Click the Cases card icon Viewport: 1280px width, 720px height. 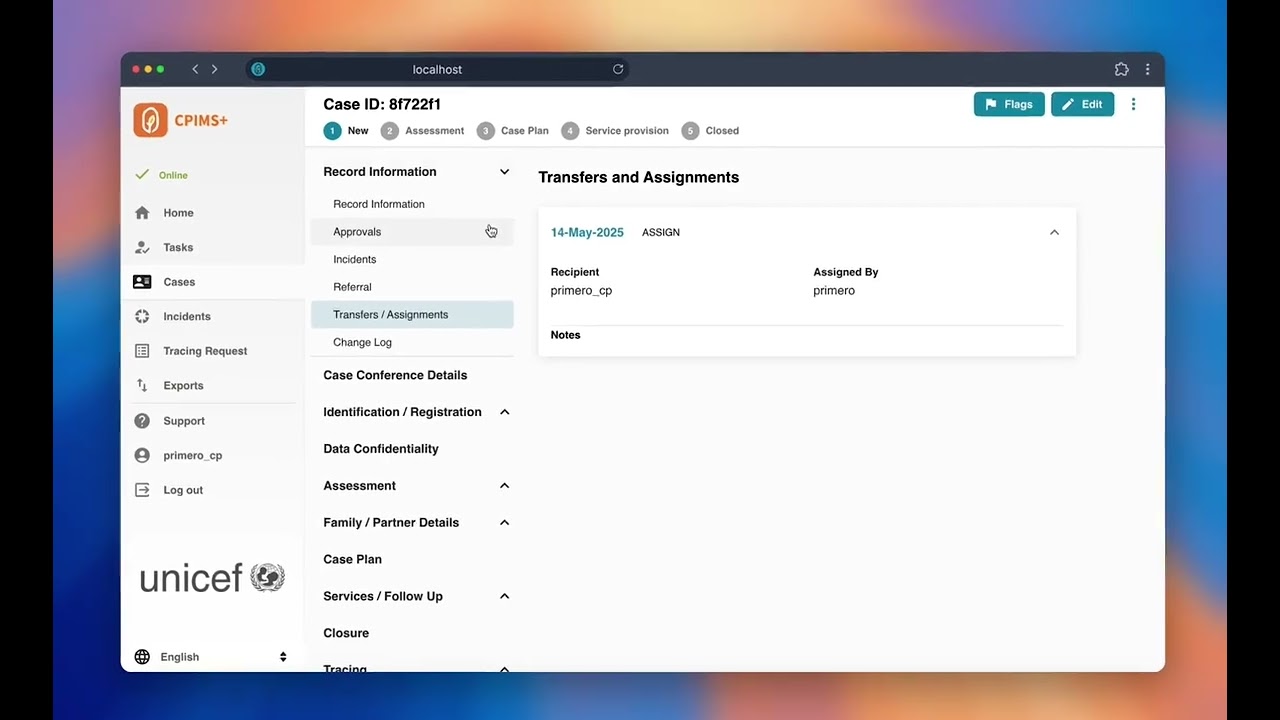click(142, 282)
